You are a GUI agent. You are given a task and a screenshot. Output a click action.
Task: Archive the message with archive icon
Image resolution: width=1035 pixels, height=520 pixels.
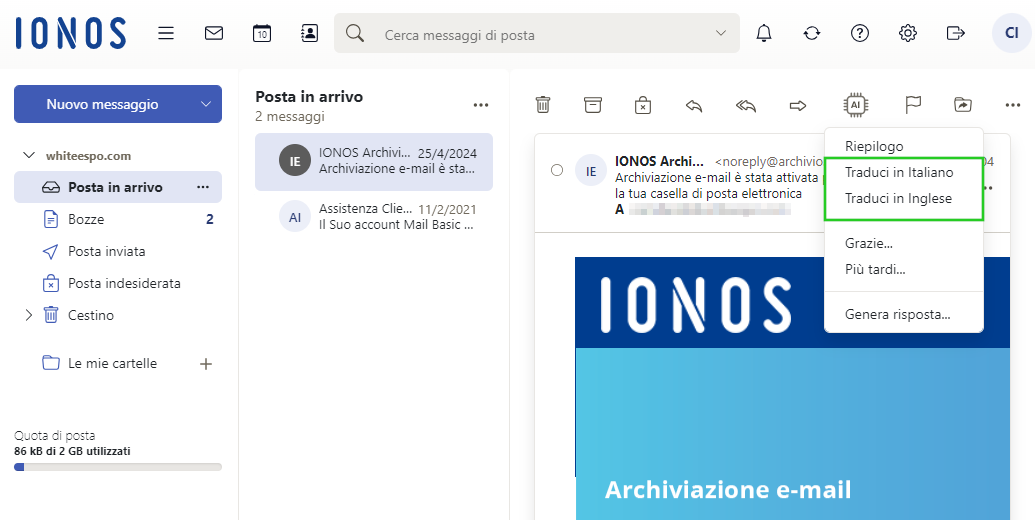pyautogui.click(x=593, y=104)
